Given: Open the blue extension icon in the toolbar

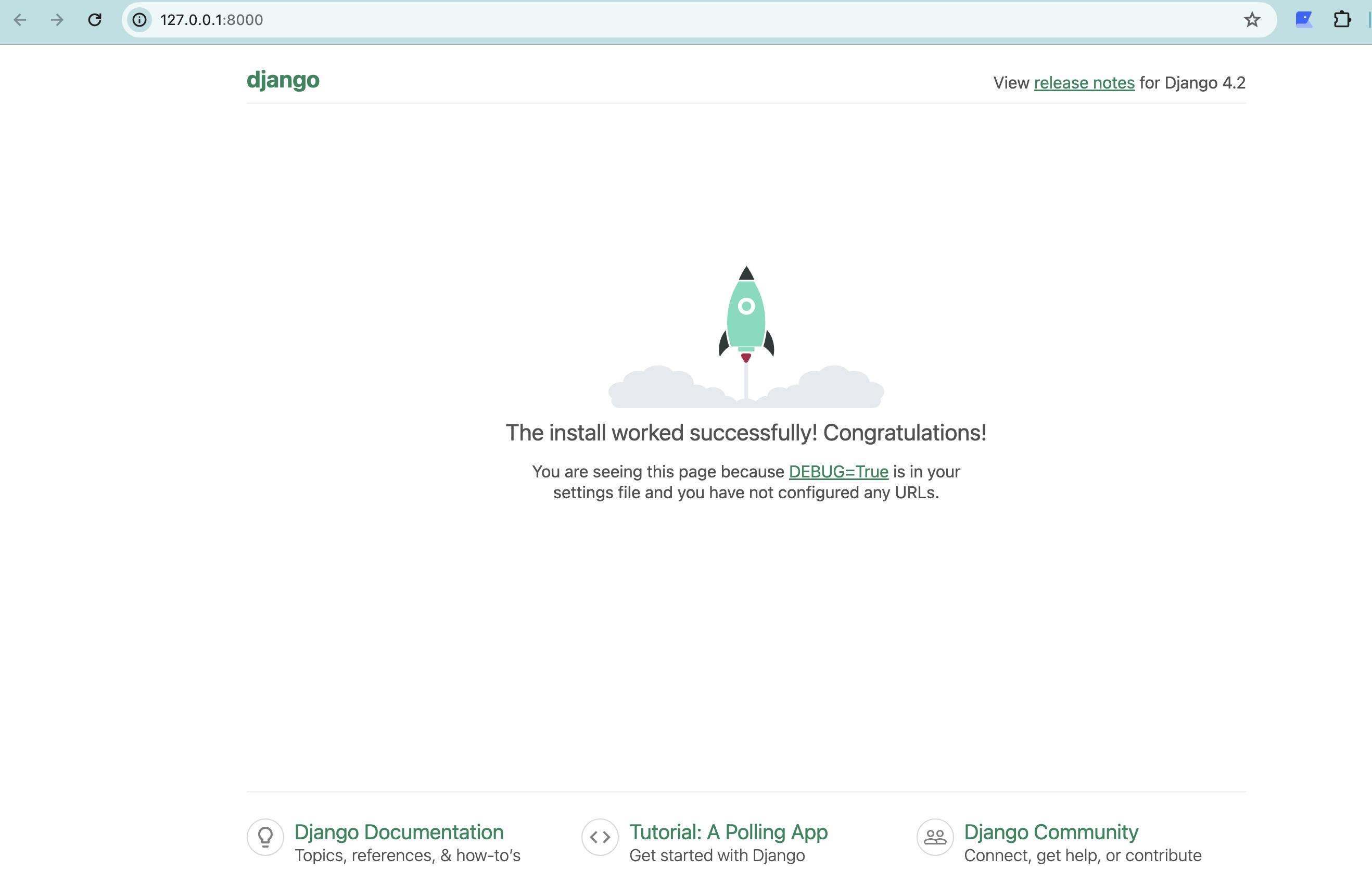Looking at the screenshot, I should (x=1304, y=20).
